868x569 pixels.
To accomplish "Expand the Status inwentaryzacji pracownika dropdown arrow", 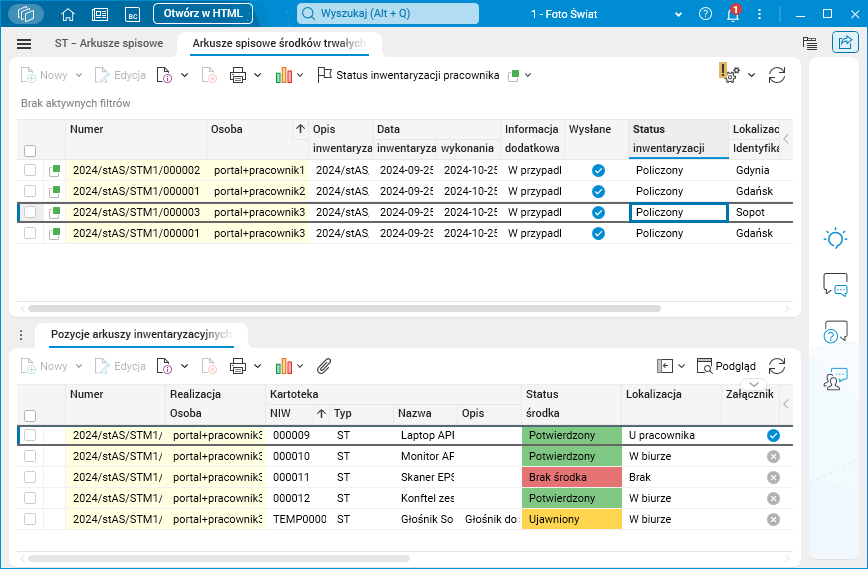I will [x=528, y=75].
